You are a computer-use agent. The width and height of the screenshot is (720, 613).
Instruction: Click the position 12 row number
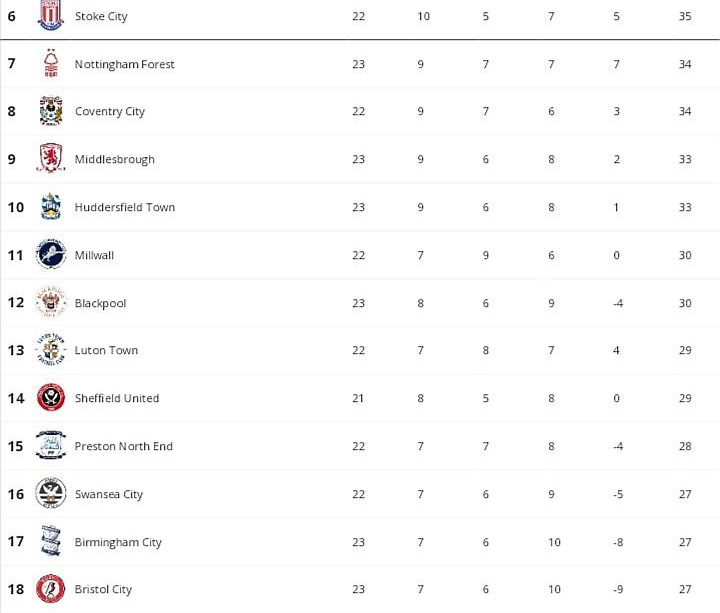coord(15,302)
